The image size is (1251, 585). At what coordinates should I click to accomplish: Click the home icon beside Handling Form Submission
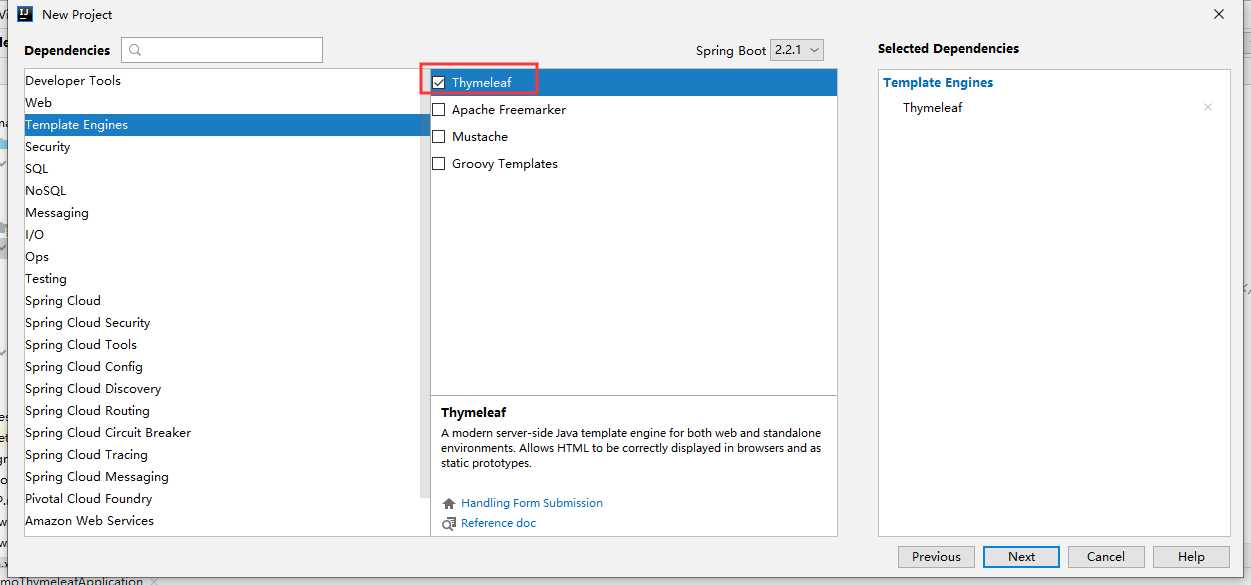(449, 504)
